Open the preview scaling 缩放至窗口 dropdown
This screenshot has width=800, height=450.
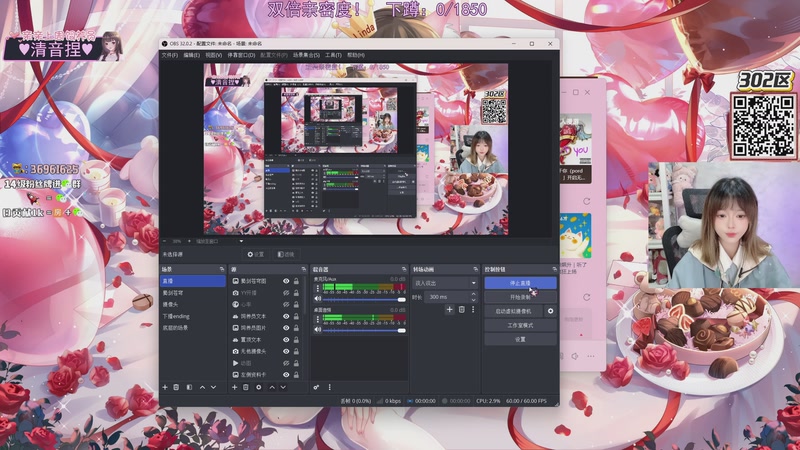pos(219,241)
